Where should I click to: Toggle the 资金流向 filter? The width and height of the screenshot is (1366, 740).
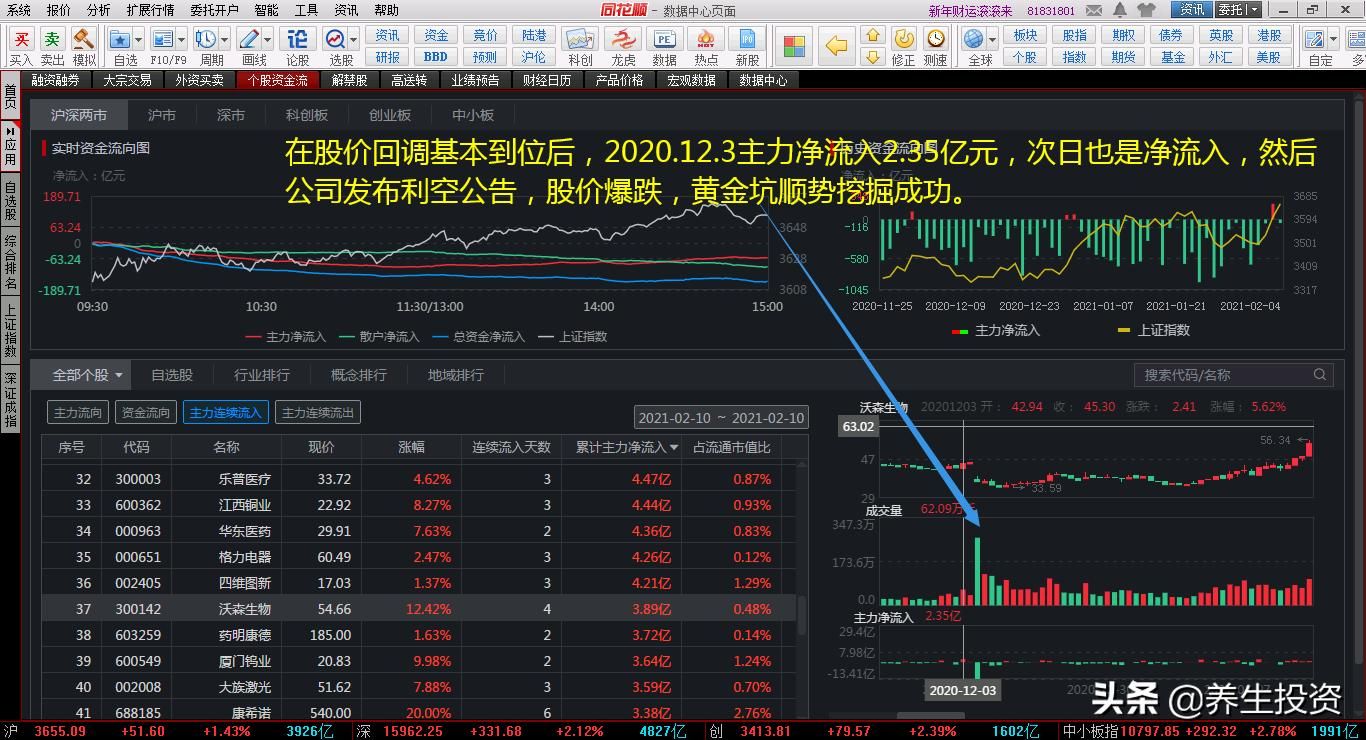pos(146,412)
